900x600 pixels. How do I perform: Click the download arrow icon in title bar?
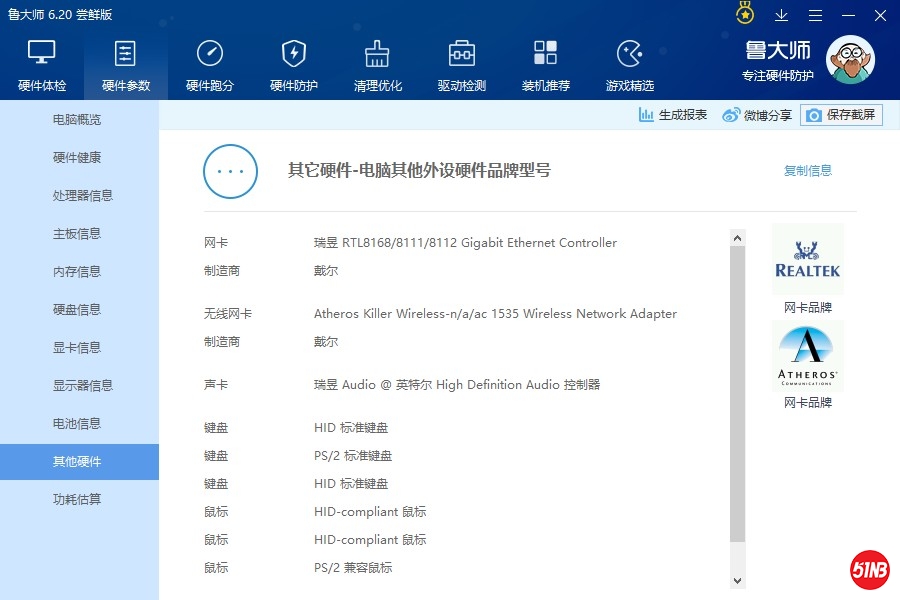click(x=782, y=15)
